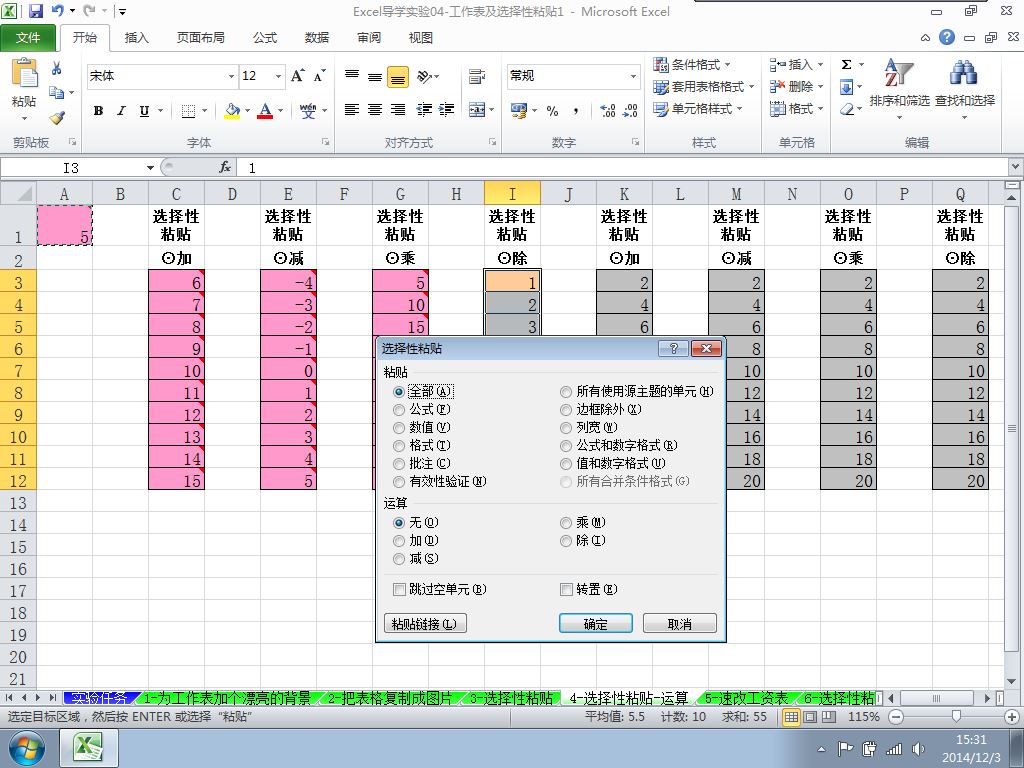Click the 确定 button
Screen dimensions: 1024x768
[596, 624]
